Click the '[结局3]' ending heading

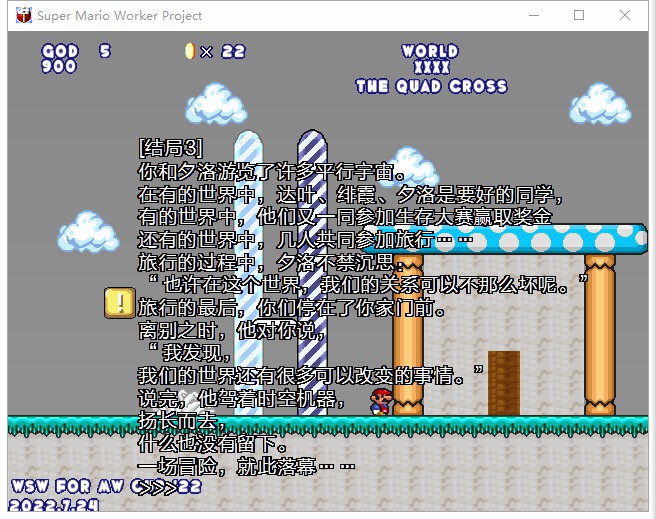pyautogui.click(x=170, y=148)
